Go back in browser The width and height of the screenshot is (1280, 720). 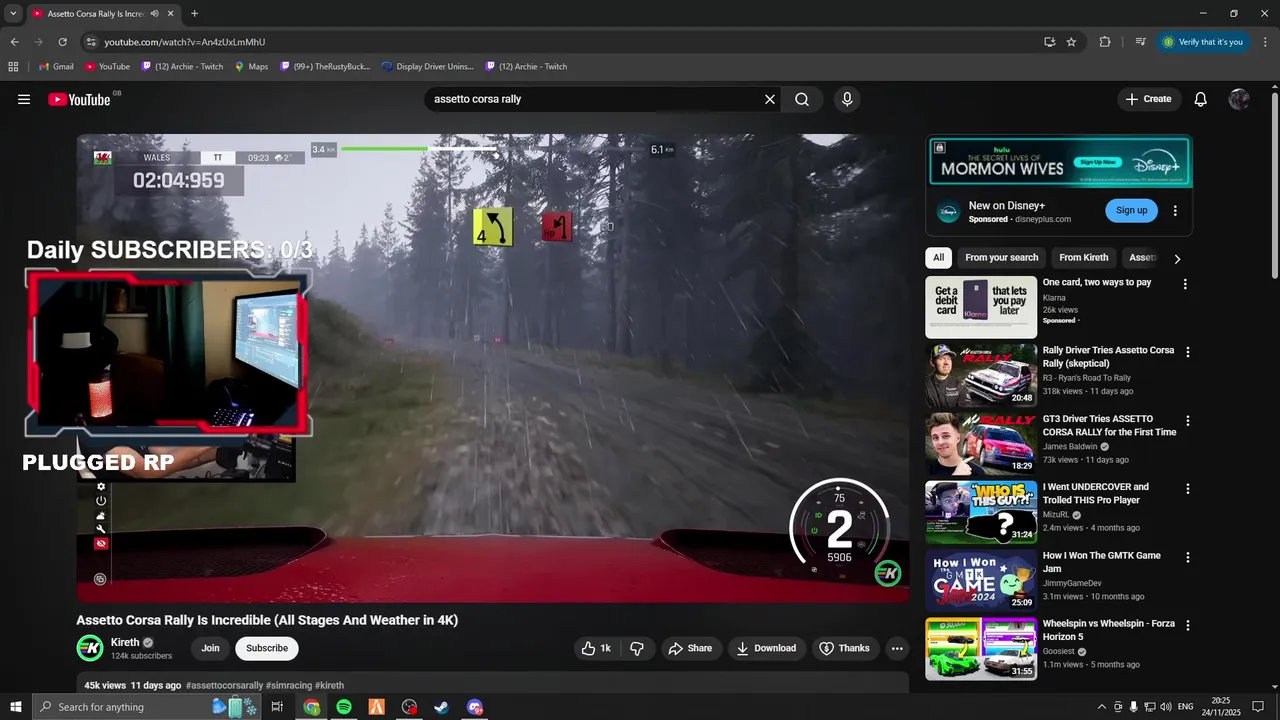(14, 42)
